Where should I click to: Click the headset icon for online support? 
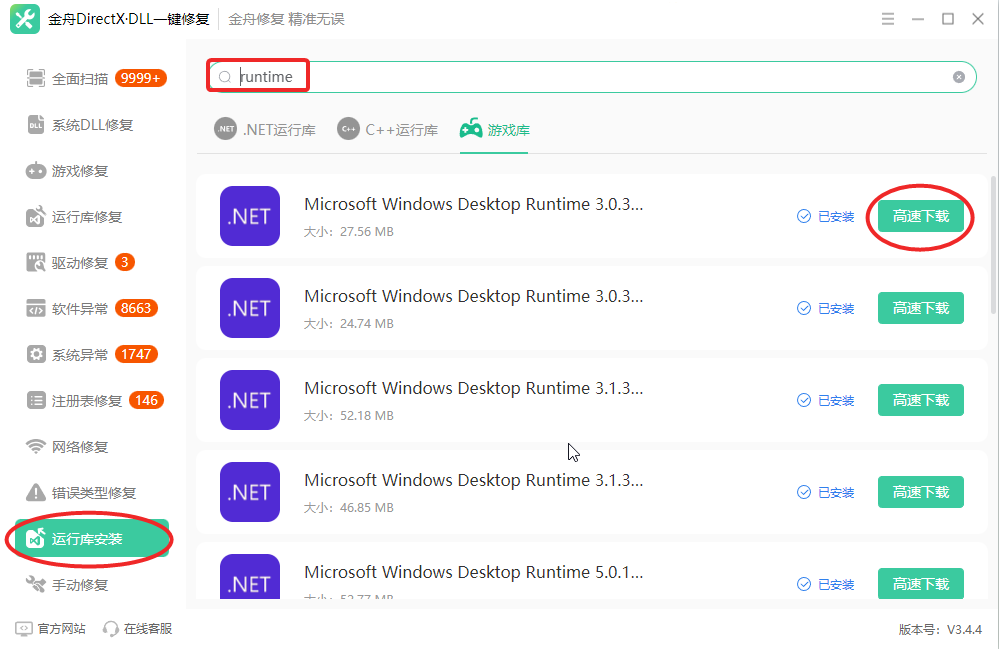[111, 629]
